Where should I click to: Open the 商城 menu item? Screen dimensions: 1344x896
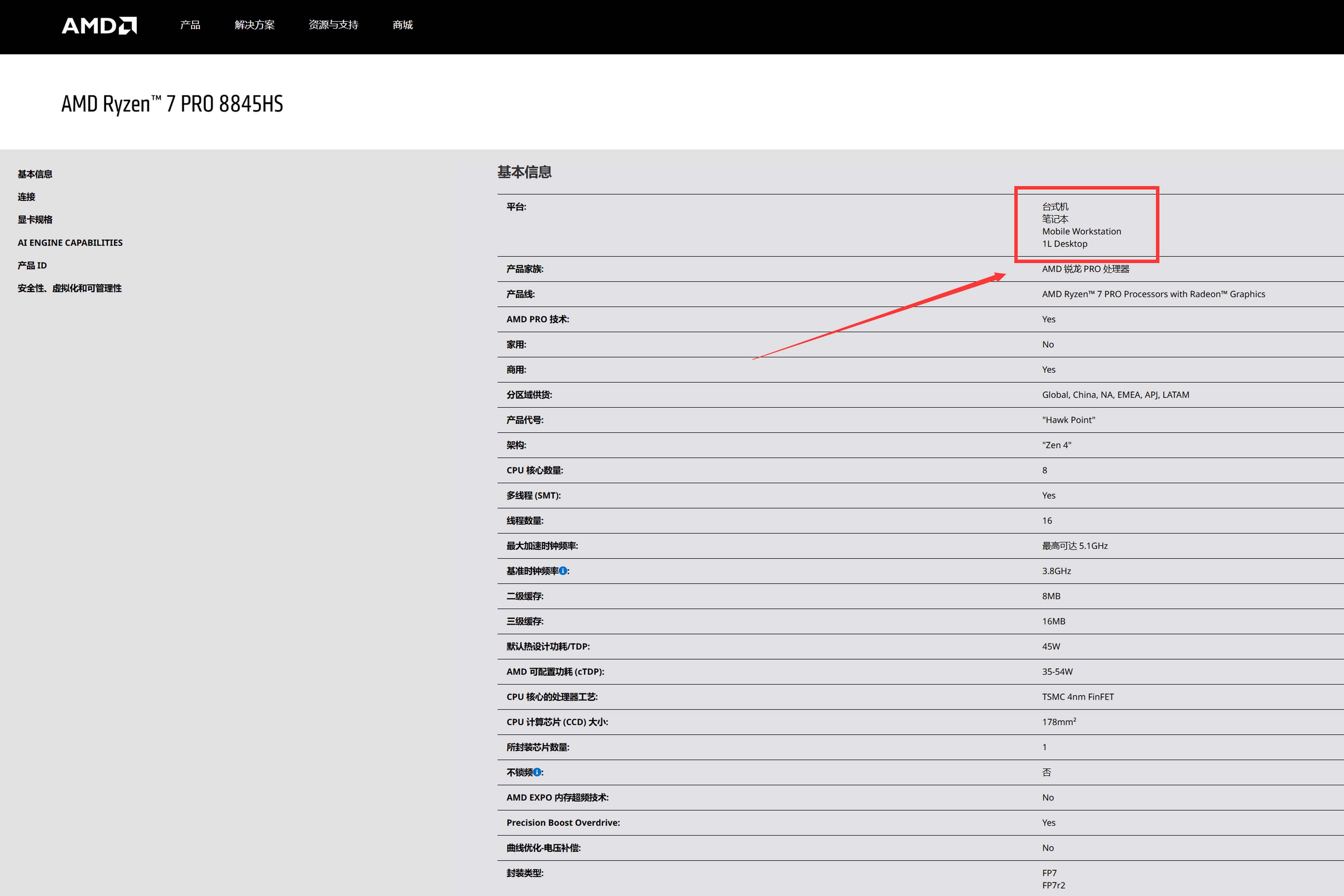(x=403, y=25)
